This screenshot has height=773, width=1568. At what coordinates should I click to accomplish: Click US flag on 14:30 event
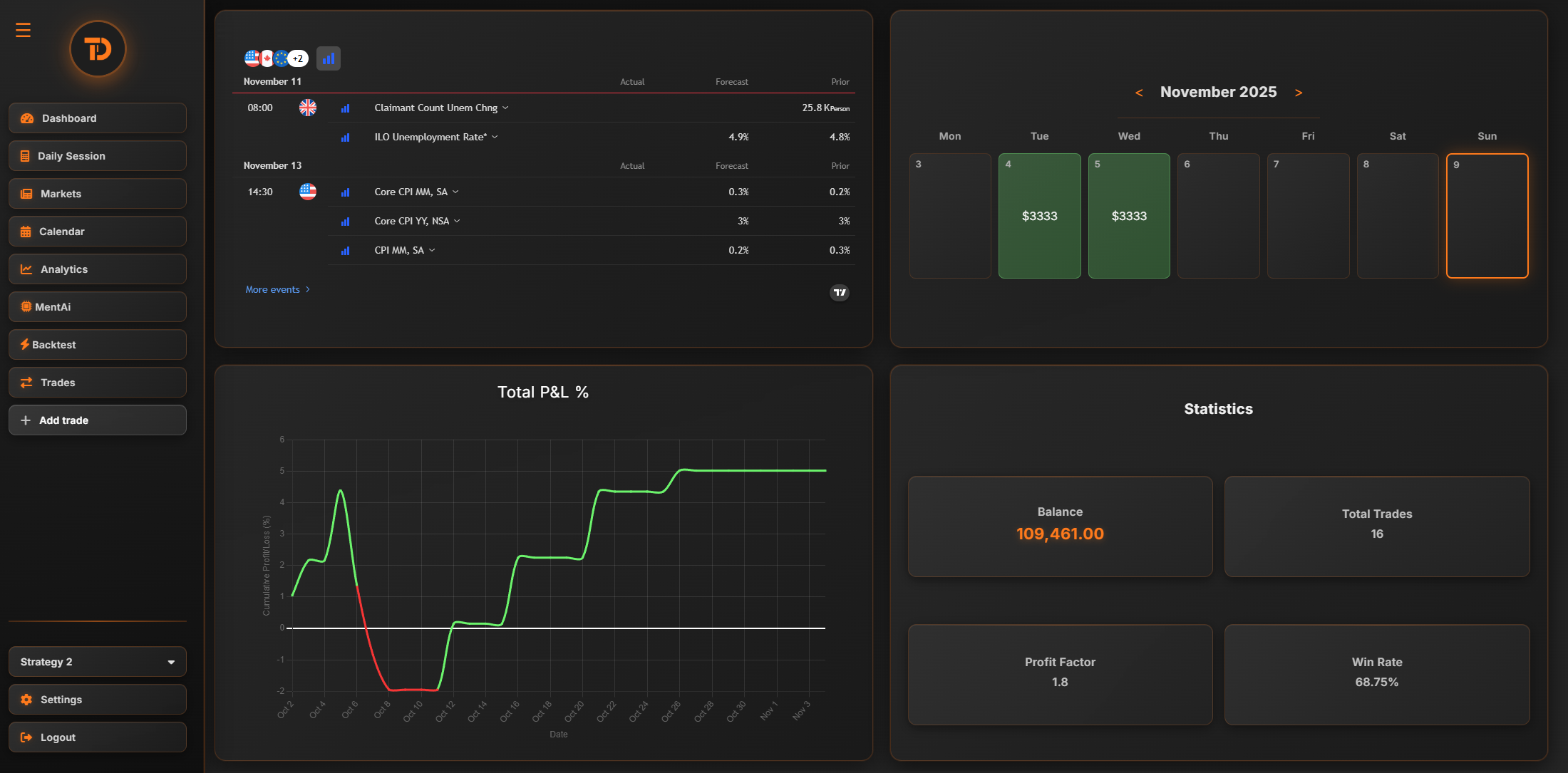[x=308, y=192]
